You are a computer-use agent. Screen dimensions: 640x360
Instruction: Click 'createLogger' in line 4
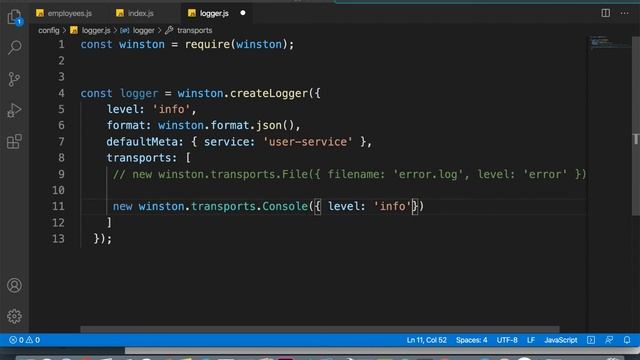[x=269, y=93]
